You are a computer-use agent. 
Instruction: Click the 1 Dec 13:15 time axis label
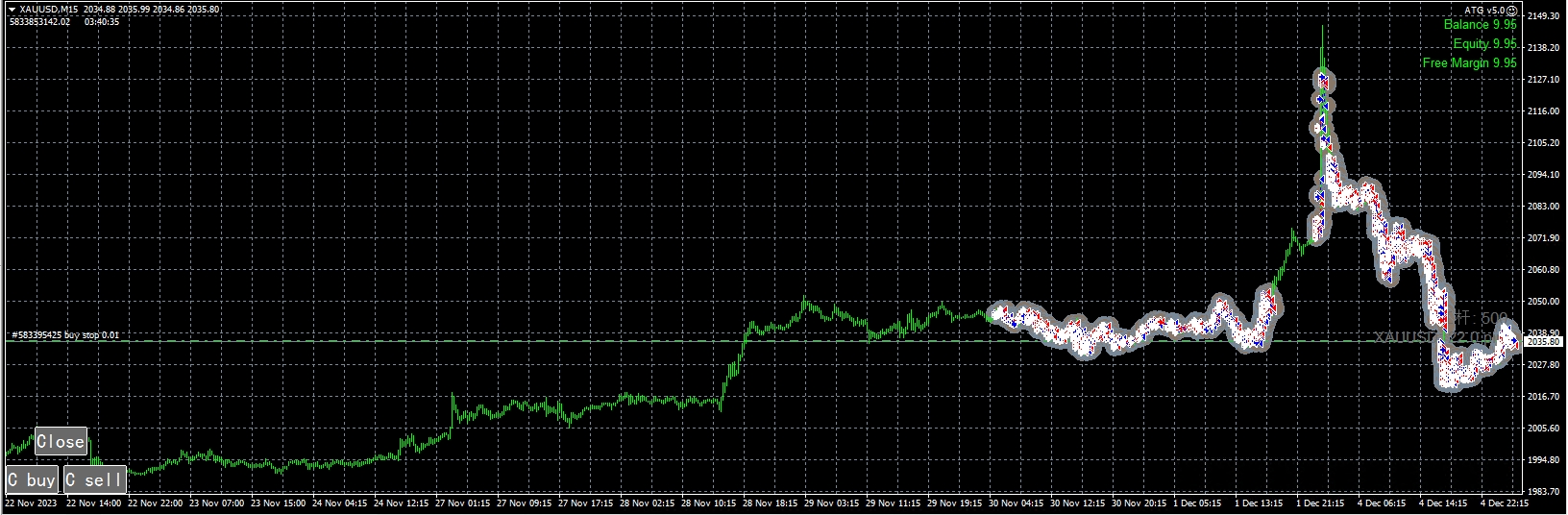tap(1261, 503)
